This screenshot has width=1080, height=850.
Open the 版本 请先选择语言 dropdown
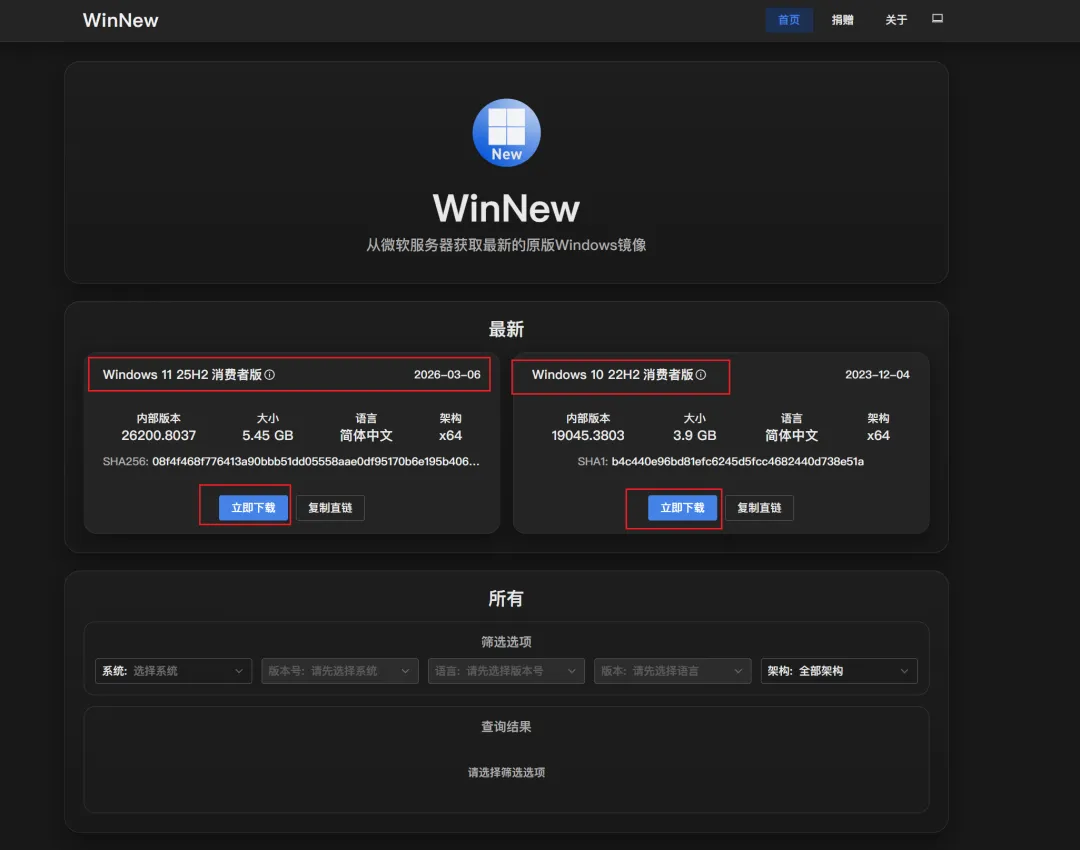[672, 671]
